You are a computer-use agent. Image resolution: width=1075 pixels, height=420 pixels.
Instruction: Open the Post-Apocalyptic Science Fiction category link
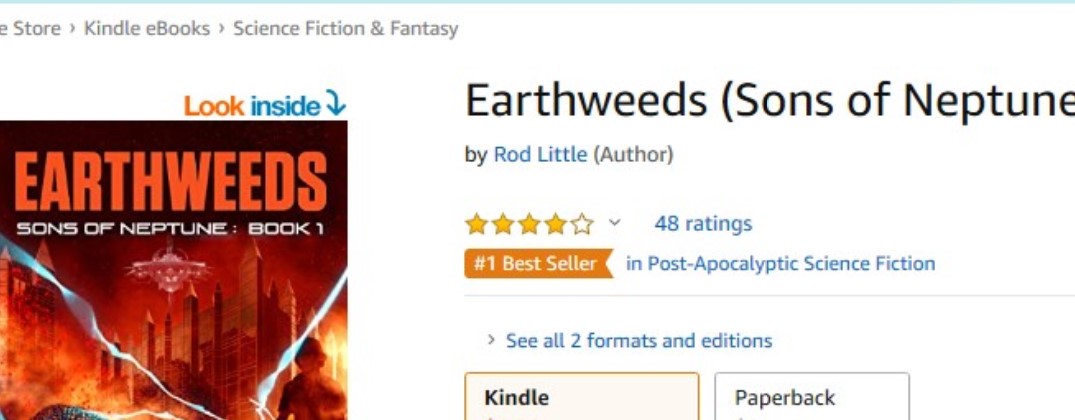(780, 264)
